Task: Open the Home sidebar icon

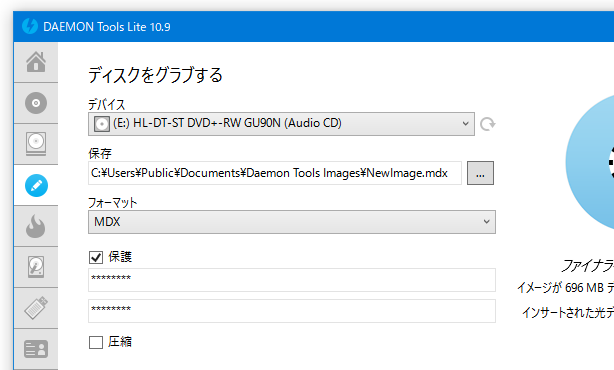Action: pos(36,62)
